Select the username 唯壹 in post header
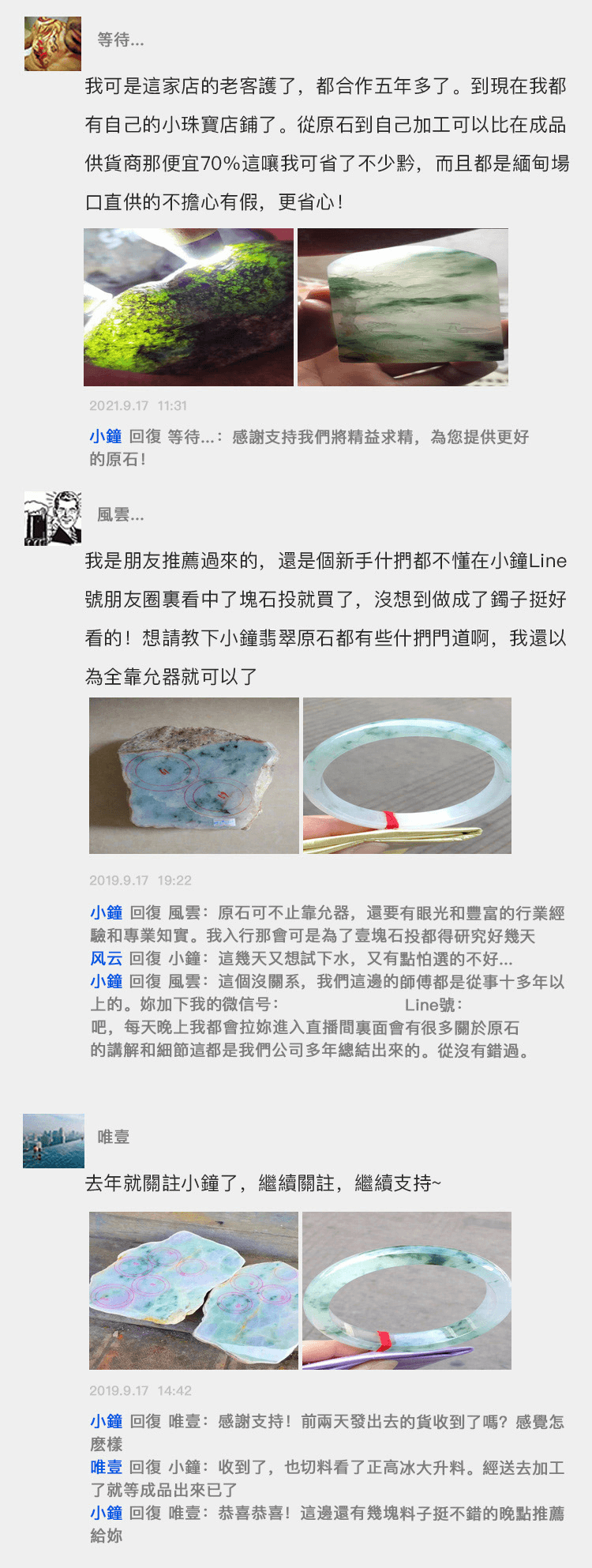This screenshot has width=592, height=1568. 113,1137
